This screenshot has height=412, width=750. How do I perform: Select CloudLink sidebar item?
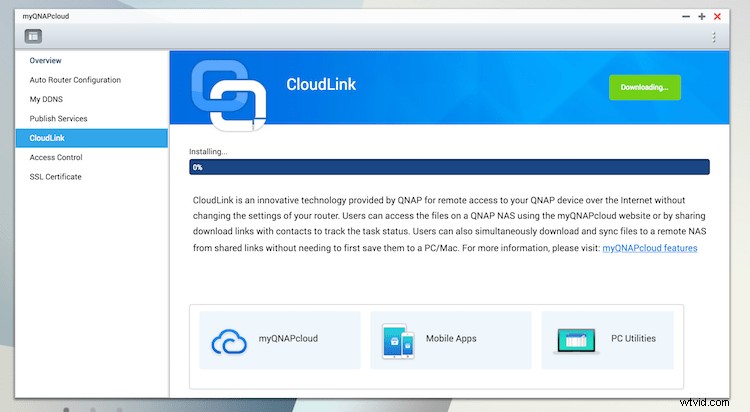tap(91, 138)
